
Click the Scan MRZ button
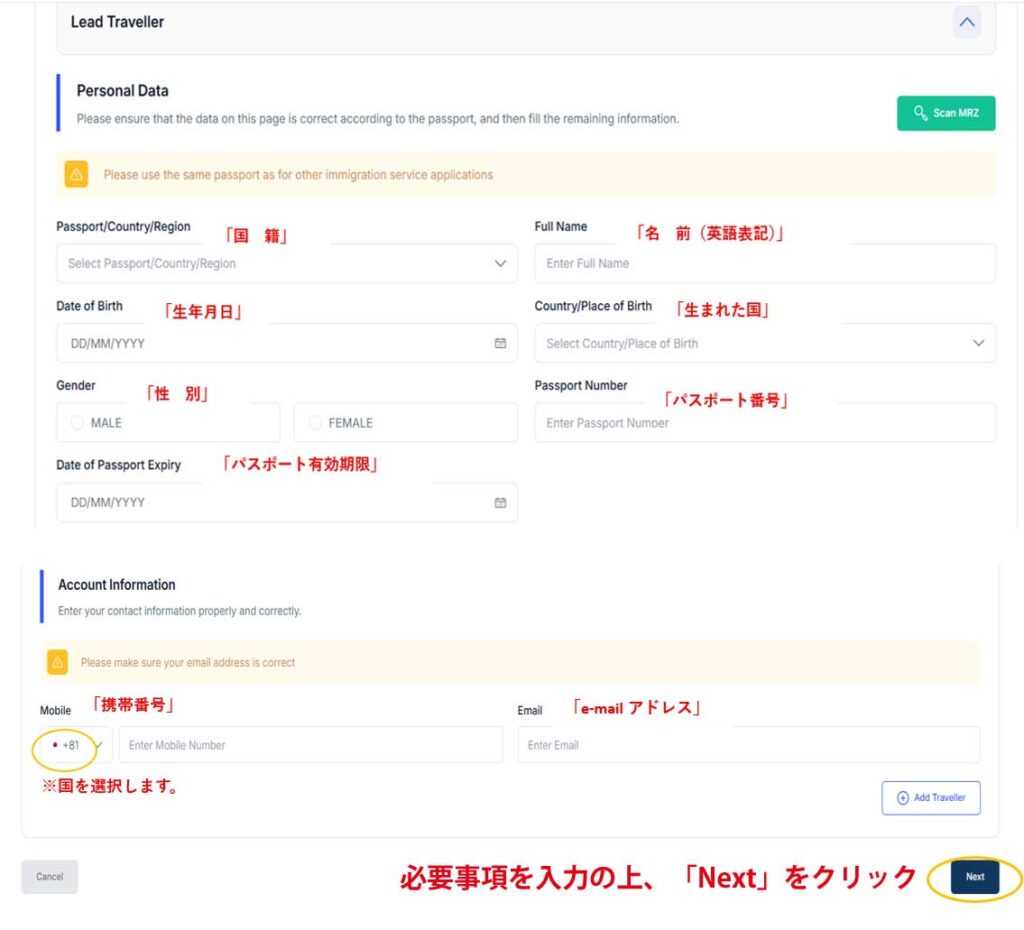coord(946,114)
